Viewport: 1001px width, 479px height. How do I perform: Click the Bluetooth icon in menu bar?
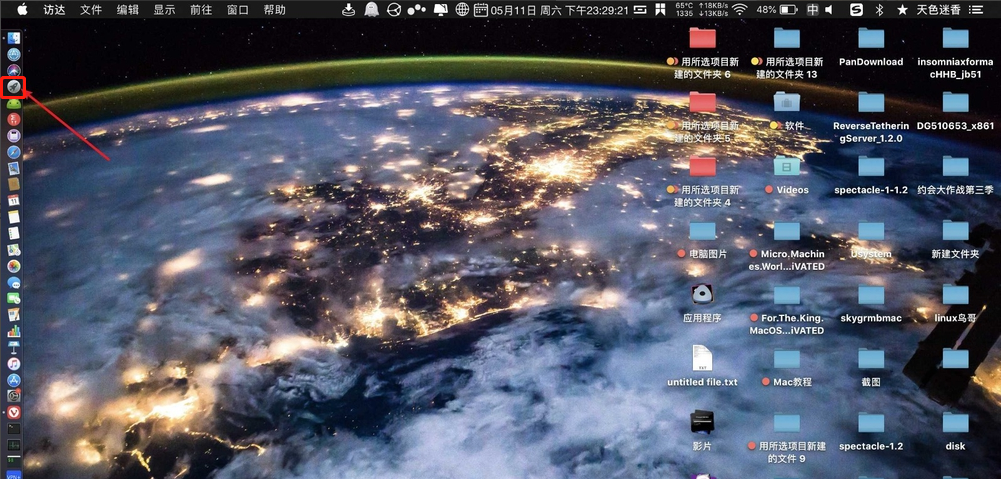tap(880, 10)
